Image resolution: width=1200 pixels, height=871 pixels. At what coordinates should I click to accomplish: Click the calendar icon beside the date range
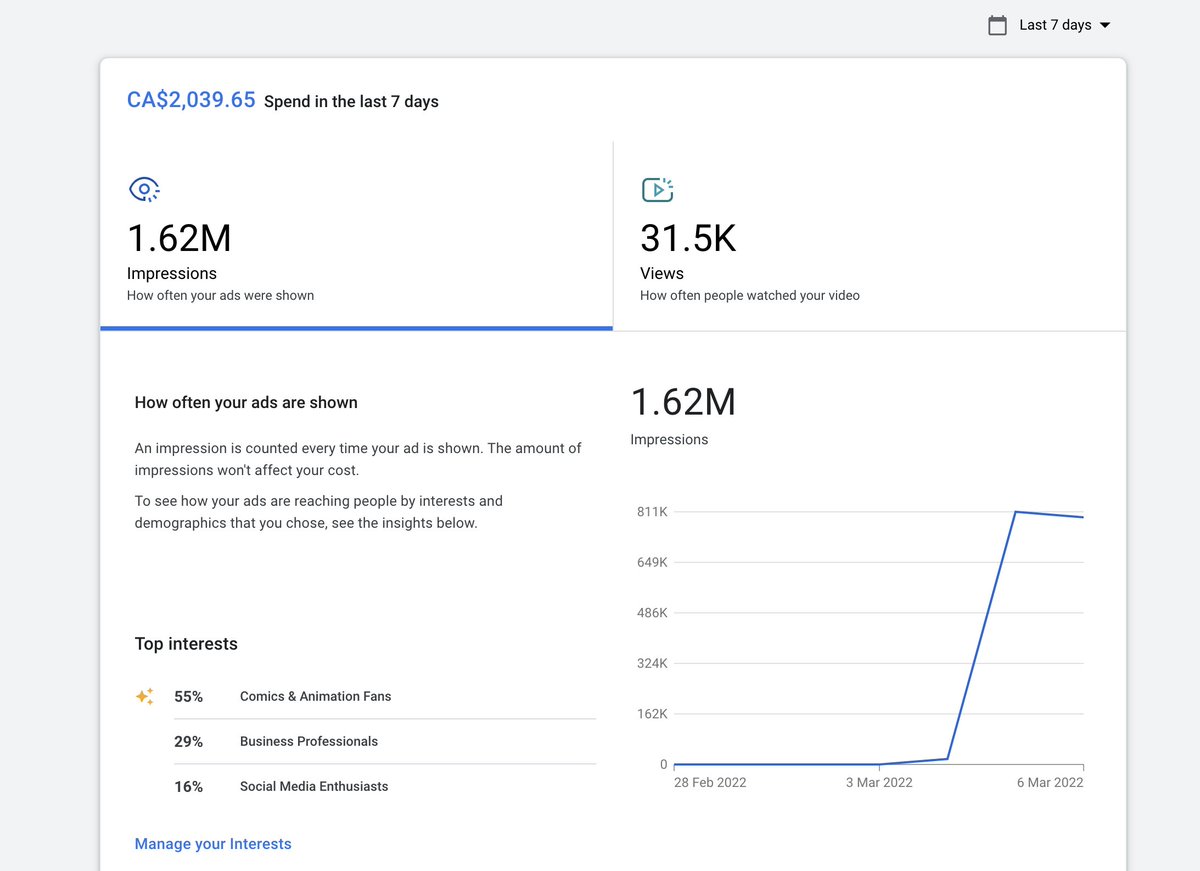click(x=997, y=25)
